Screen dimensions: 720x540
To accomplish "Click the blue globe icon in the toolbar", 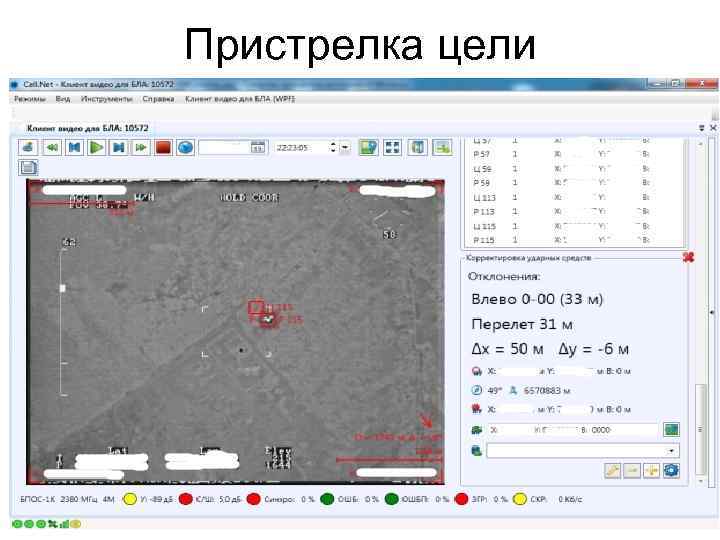I will pyautogui.click(x=186, y=147).
